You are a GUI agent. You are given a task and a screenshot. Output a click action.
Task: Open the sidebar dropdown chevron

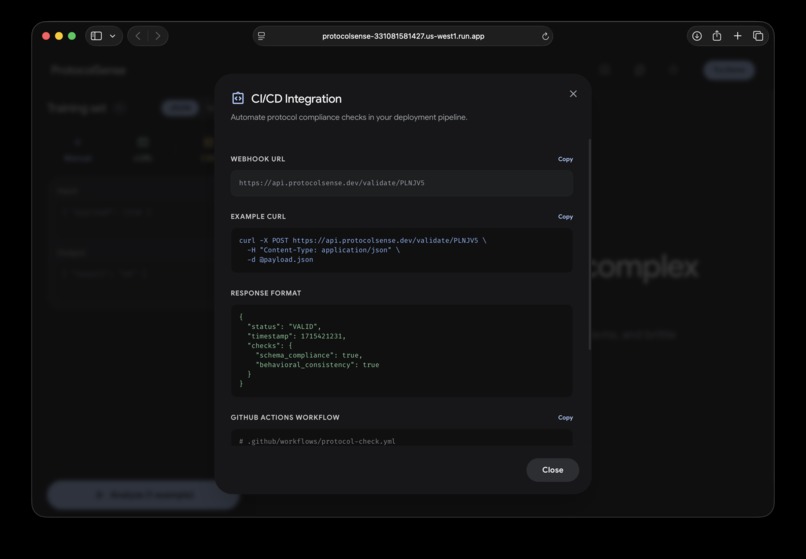point(113,36)
